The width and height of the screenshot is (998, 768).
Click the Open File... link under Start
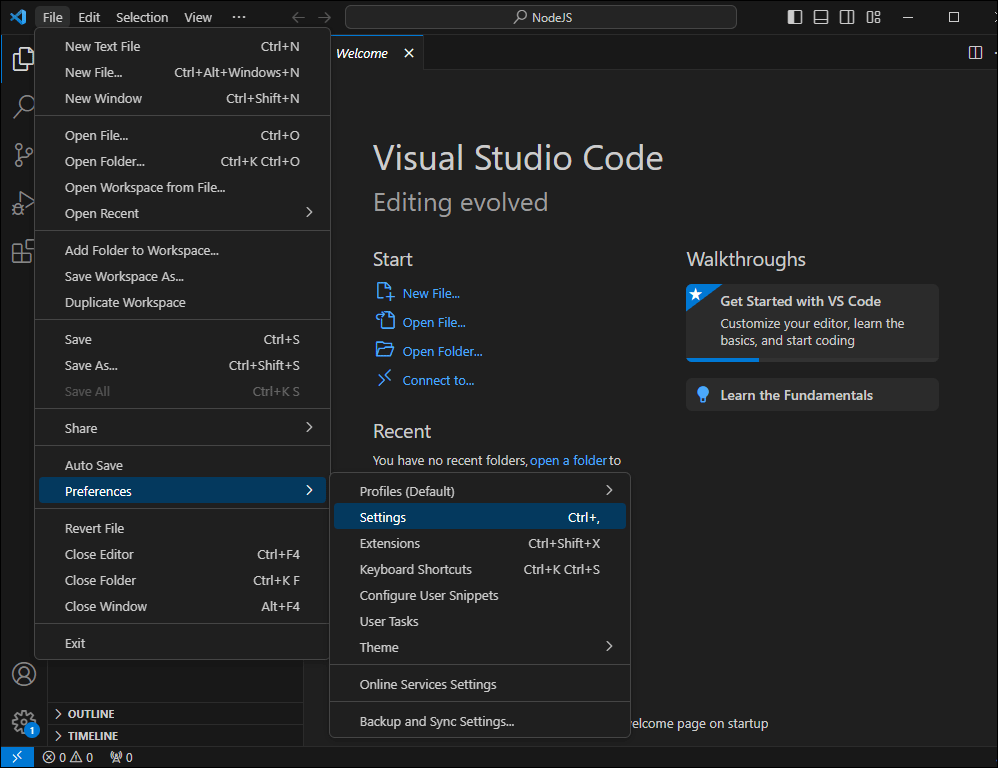[x=434, y=323]
